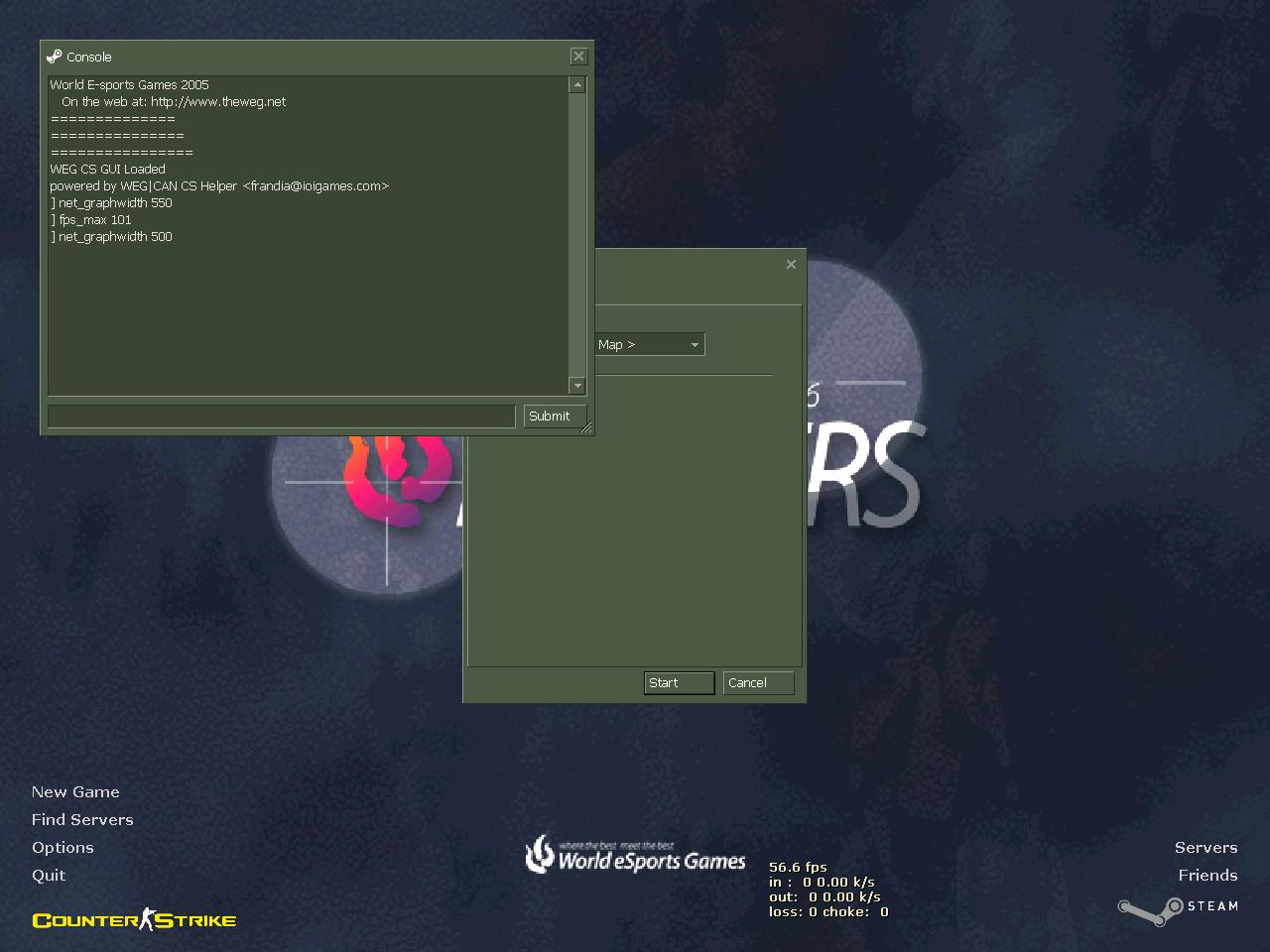Open the Friends link
Viewport: 1270px width, 952px height.
click(1207, 875)
